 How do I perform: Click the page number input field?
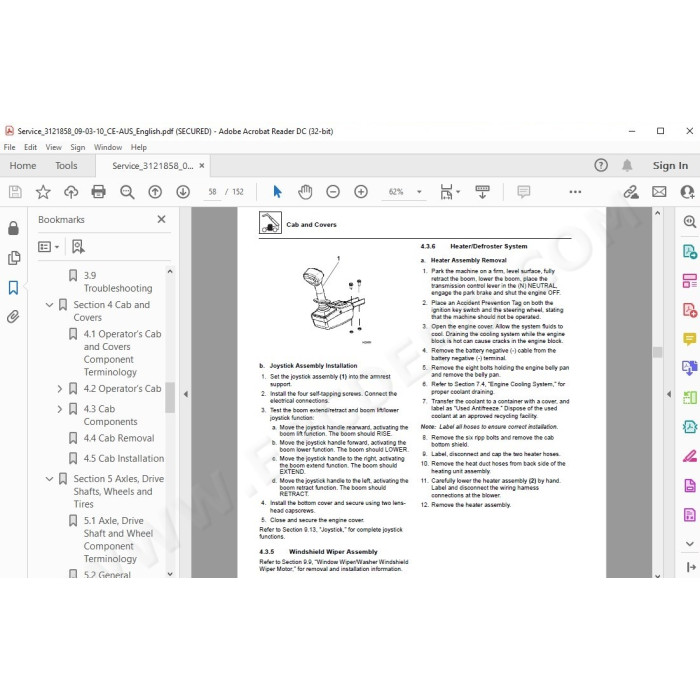pyautogui.click(x=212, y=192)
